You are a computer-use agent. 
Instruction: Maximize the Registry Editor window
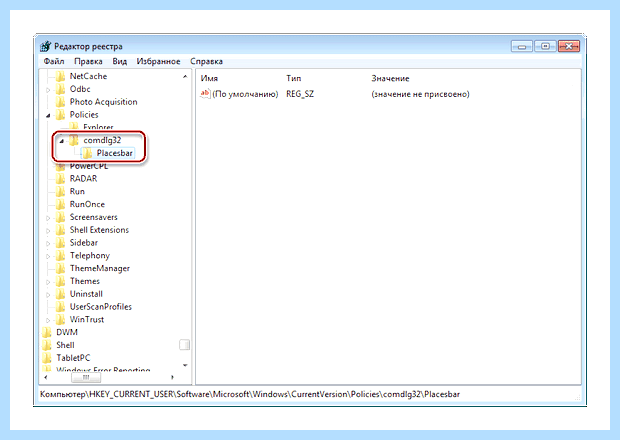[x=546, y=47]
